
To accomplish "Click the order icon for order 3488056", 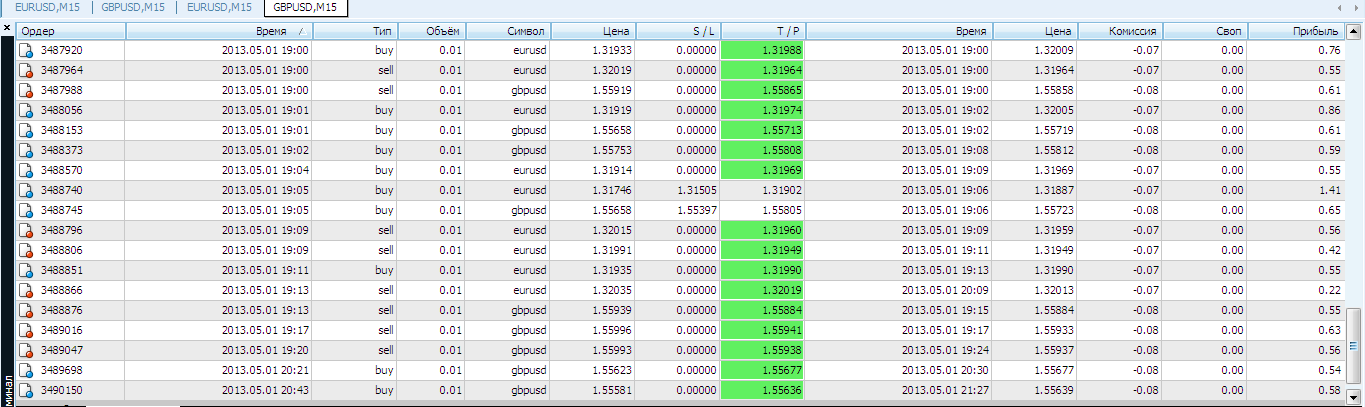I will 28,110.
